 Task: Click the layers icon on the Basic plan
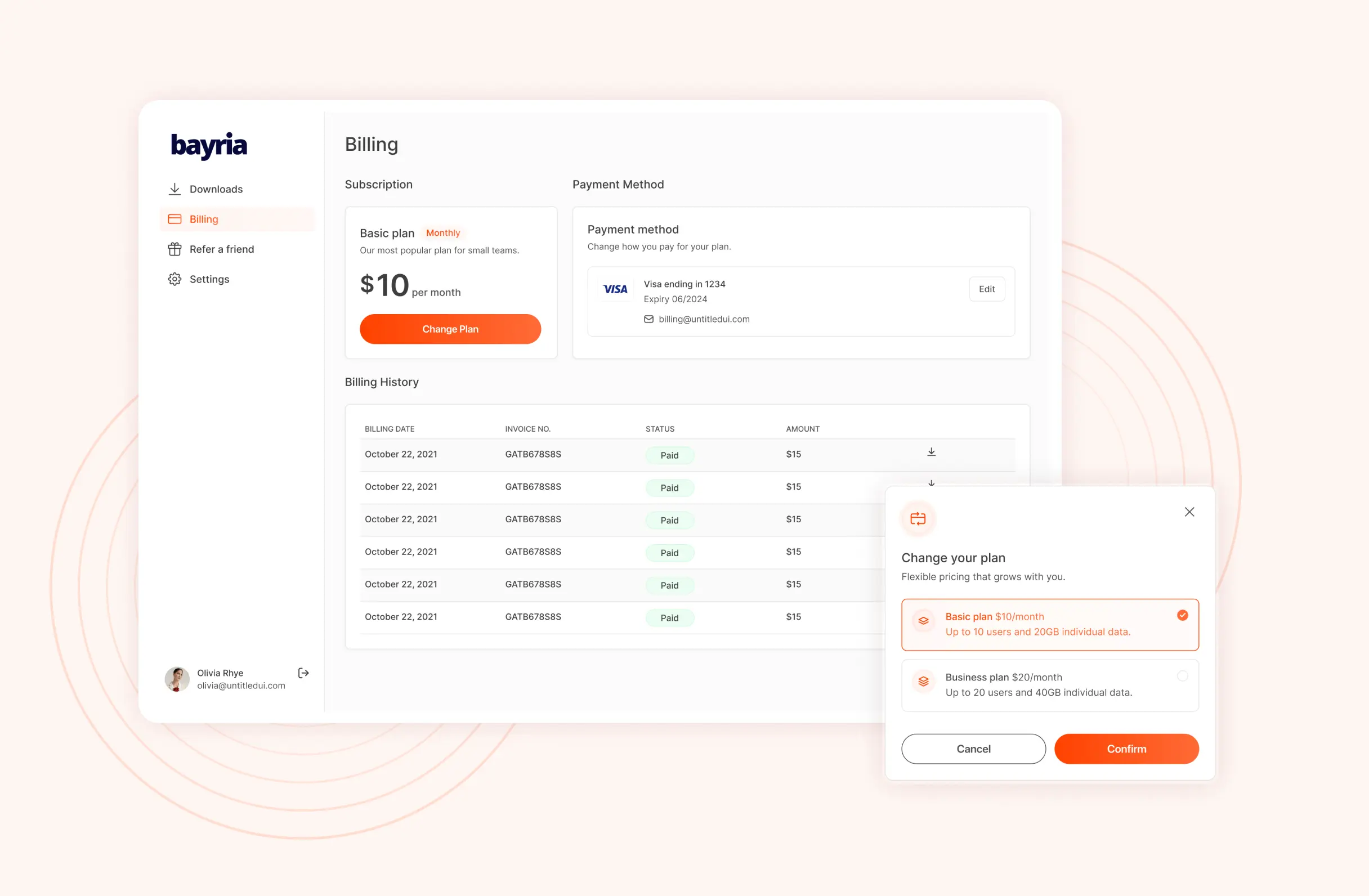923,621
